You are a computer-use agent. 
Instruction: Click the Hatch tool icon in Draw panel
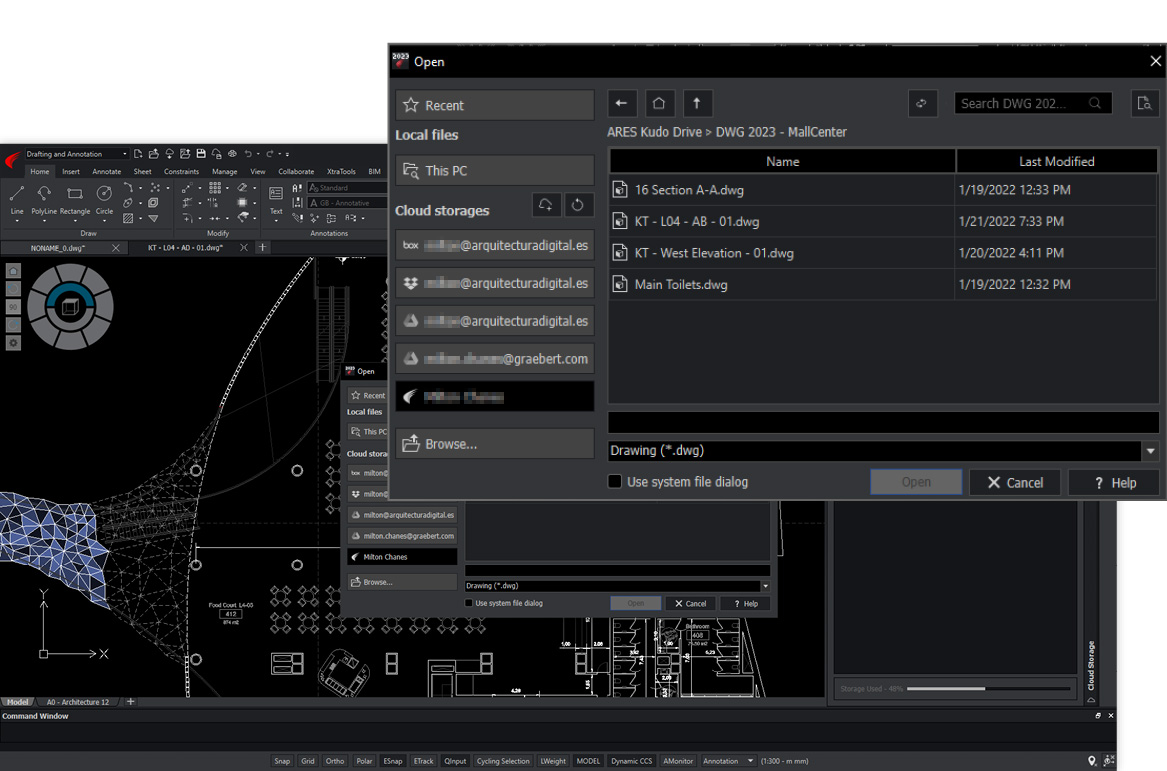tap(128, 218)
